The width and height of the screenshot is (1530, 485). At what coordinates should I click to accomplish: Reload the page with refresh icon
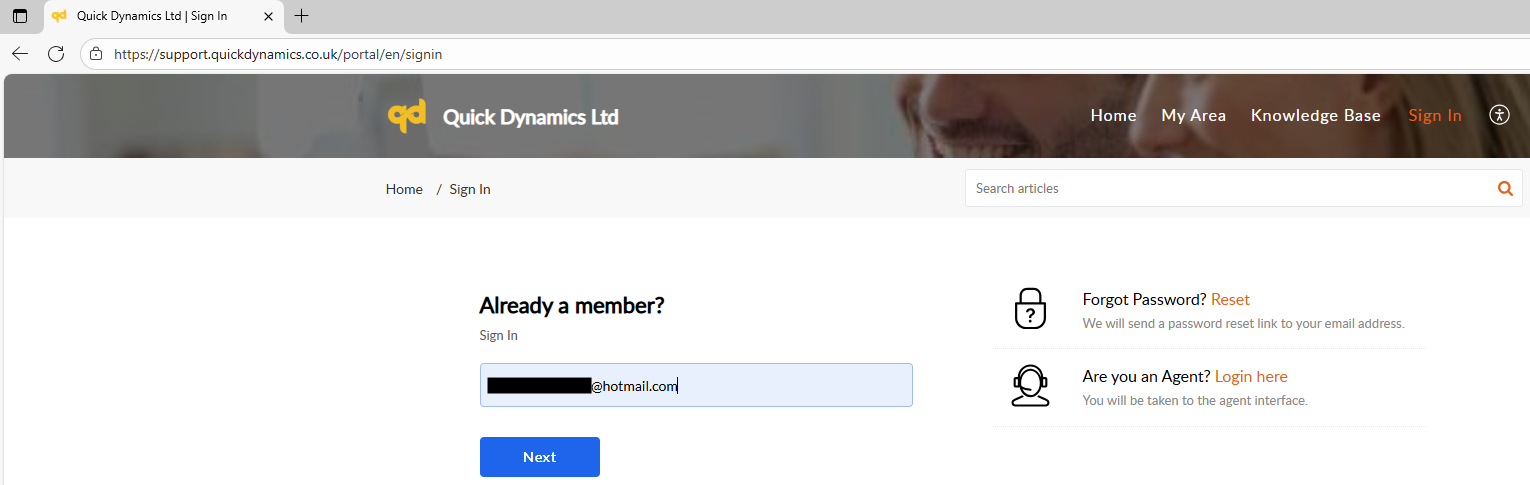[56, 54]
